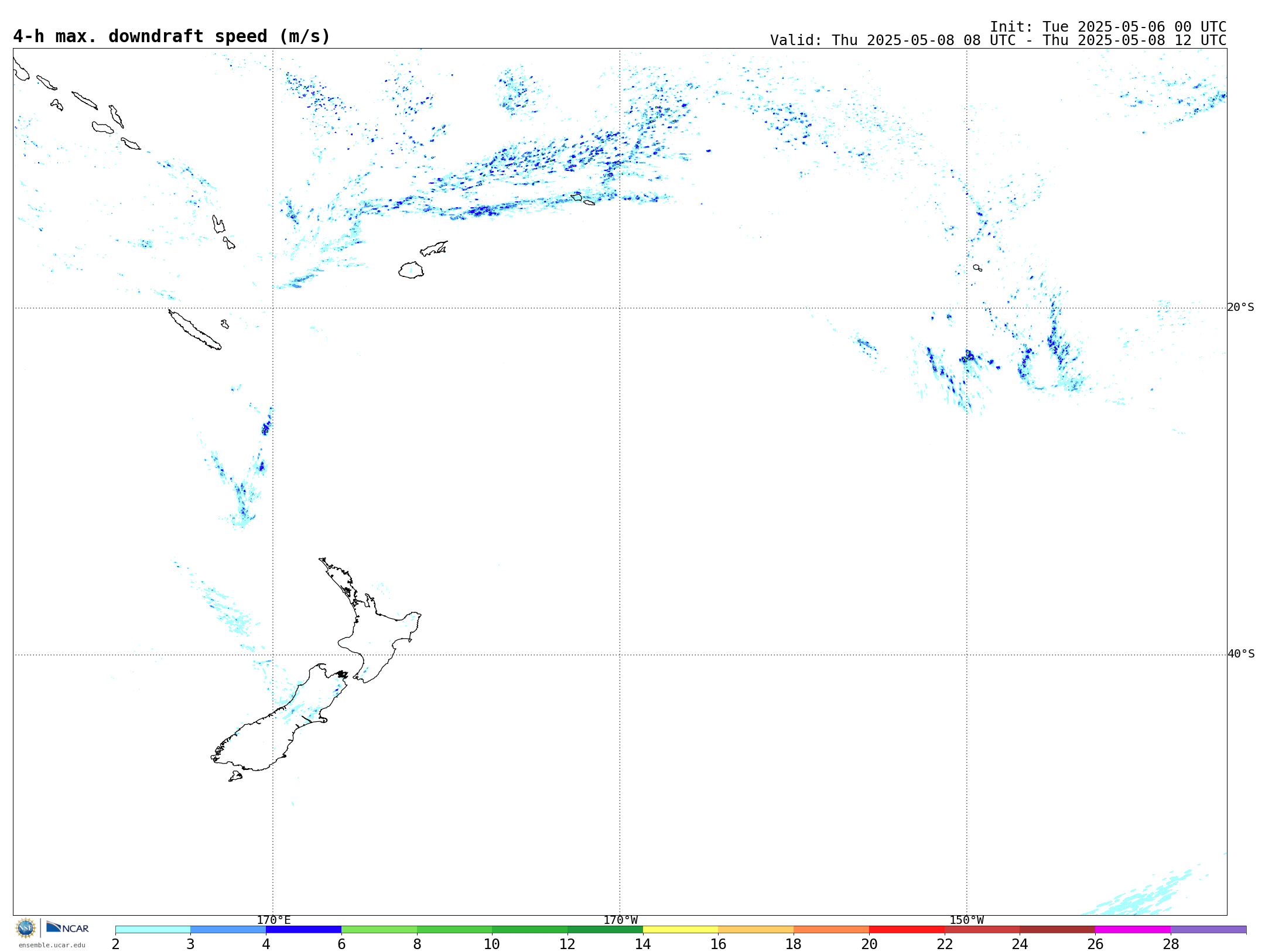Click the 170°E longitude label

pos(273,920)
